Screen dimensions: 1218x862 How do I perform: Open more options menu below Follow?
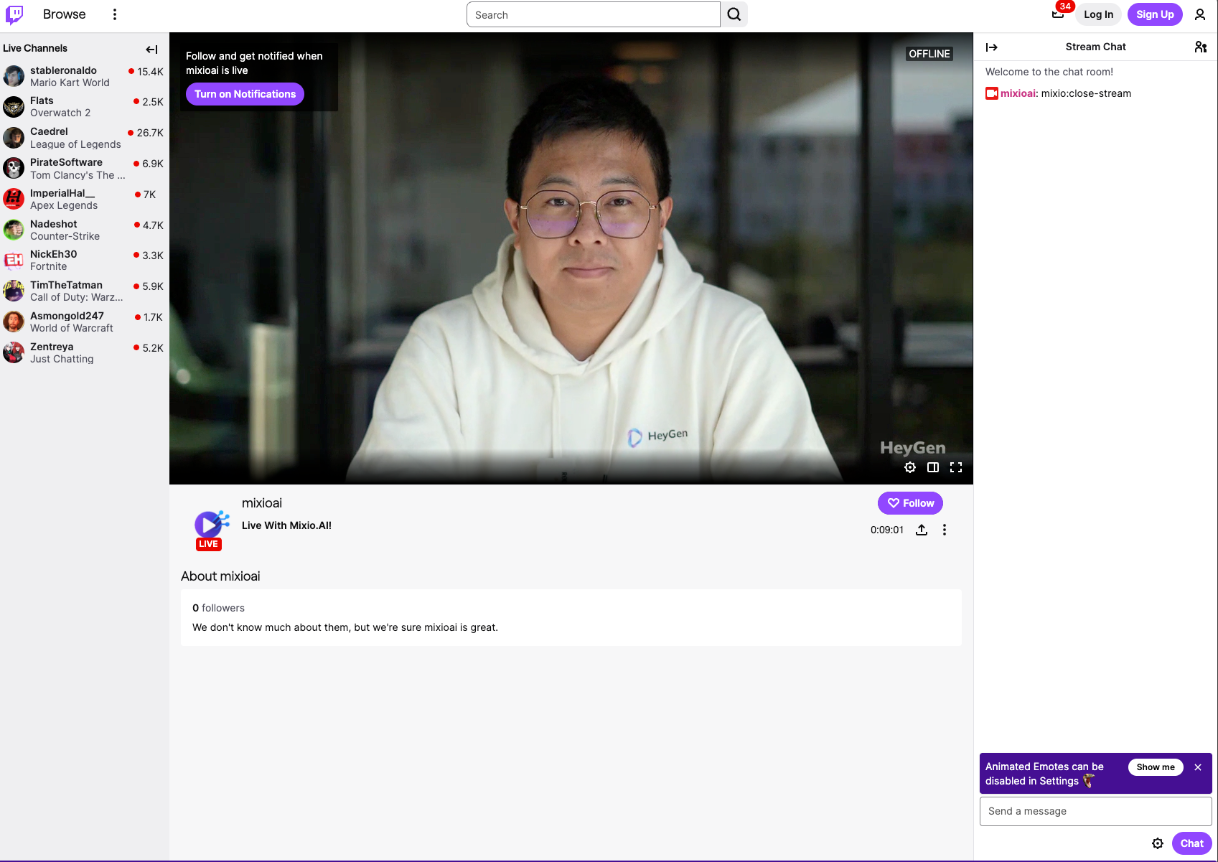pyautogui.click(x=944, y=530)
